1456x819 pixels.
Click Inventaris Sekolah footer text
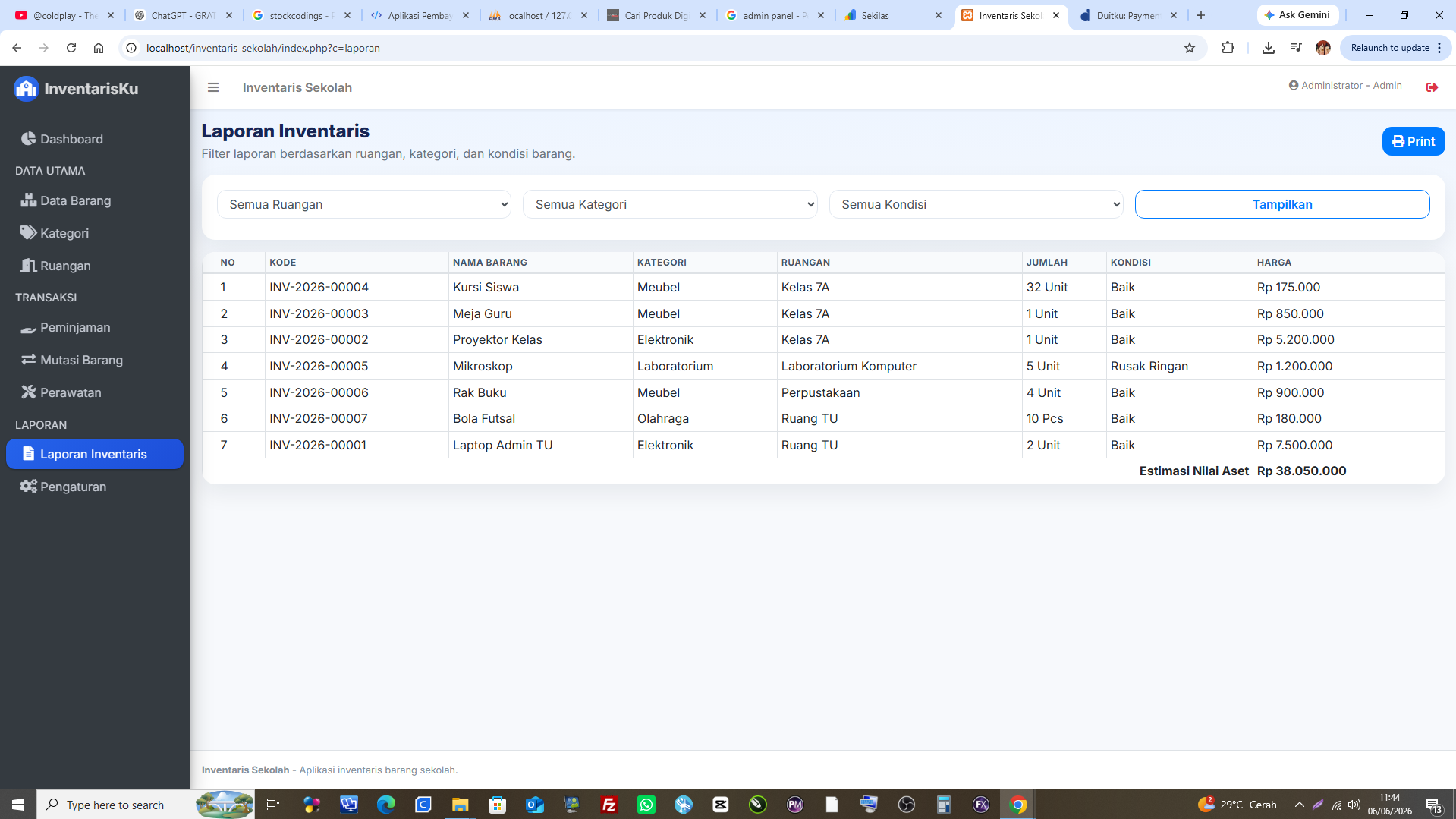tap(245, 770)
